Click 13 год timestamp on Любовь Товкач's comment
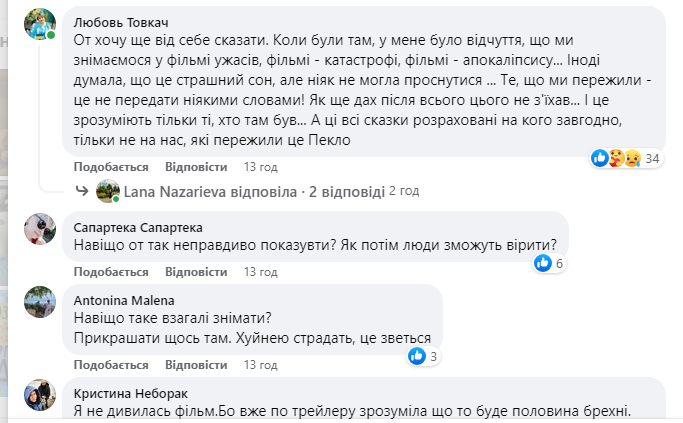This screenshot has height=423, width=683. pyautogui.click(x=260, y=167)
